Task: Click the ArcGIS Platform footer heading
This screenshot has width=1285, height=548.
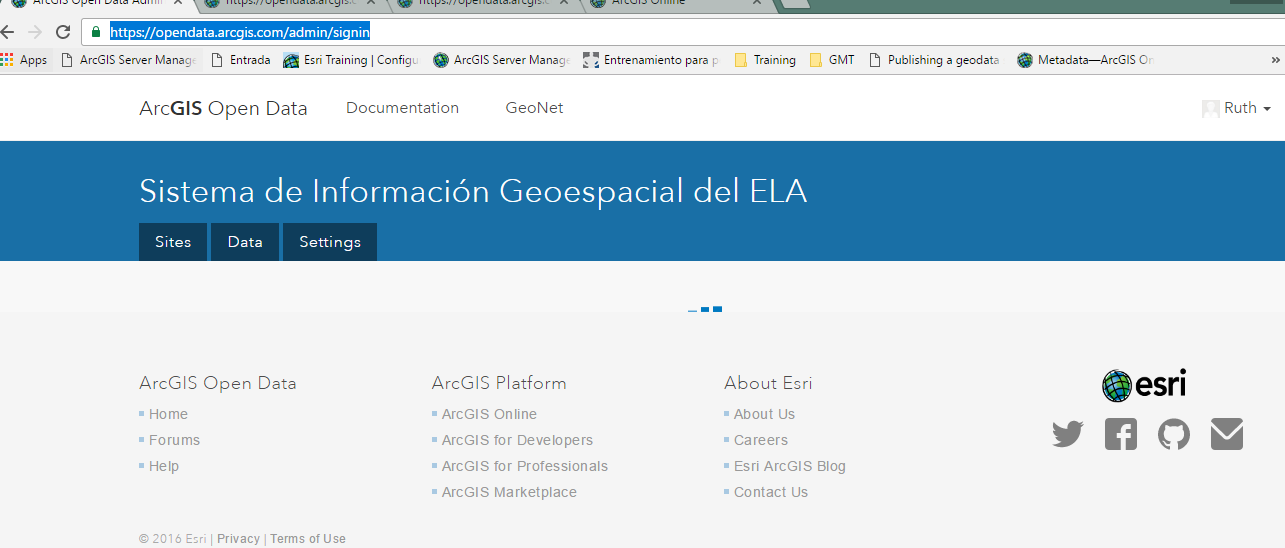Action: [499, 383]
